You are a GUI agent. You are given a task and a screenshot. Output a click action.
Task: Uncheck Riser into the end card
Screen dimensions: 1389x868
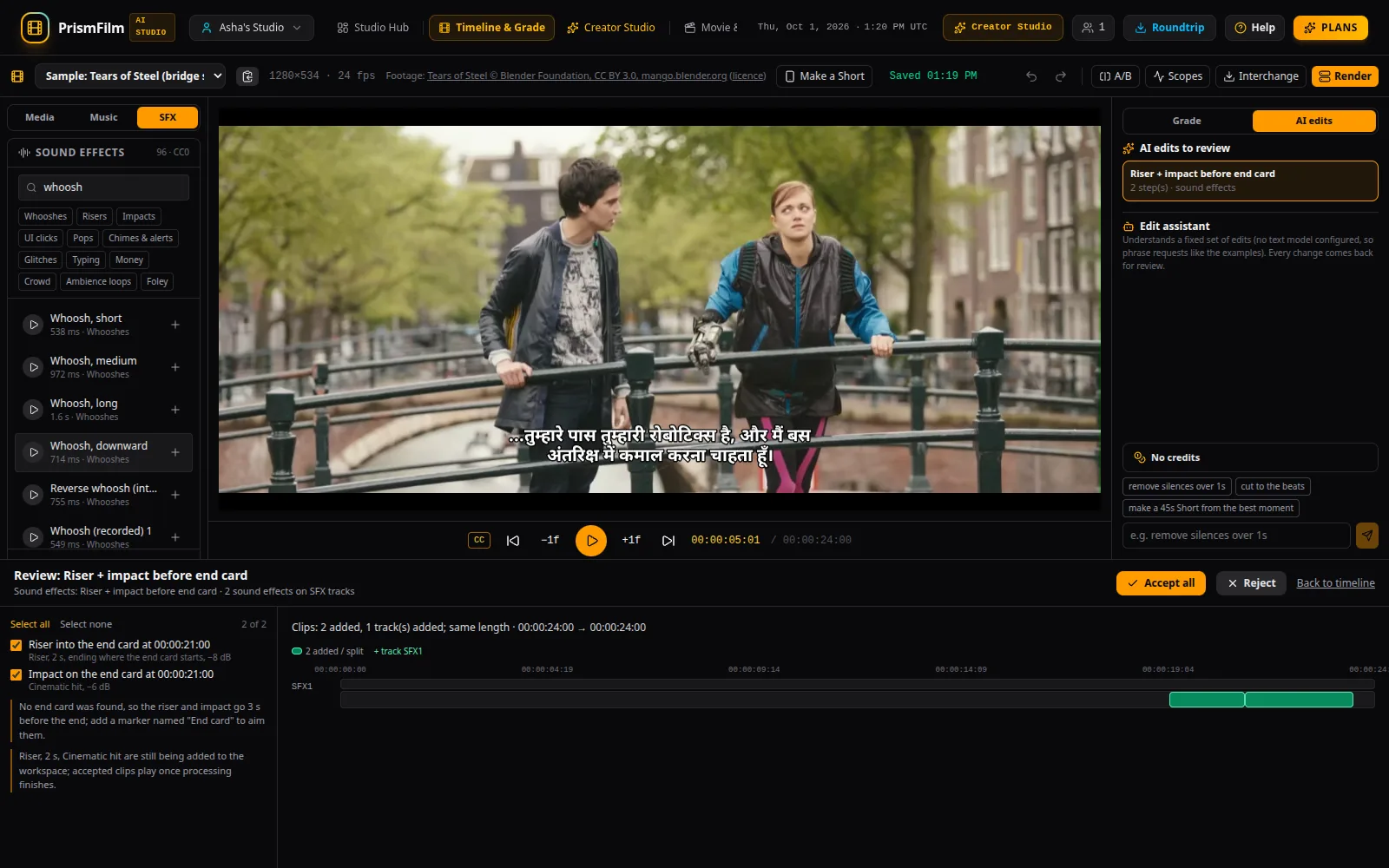click(x=16, y=645)
